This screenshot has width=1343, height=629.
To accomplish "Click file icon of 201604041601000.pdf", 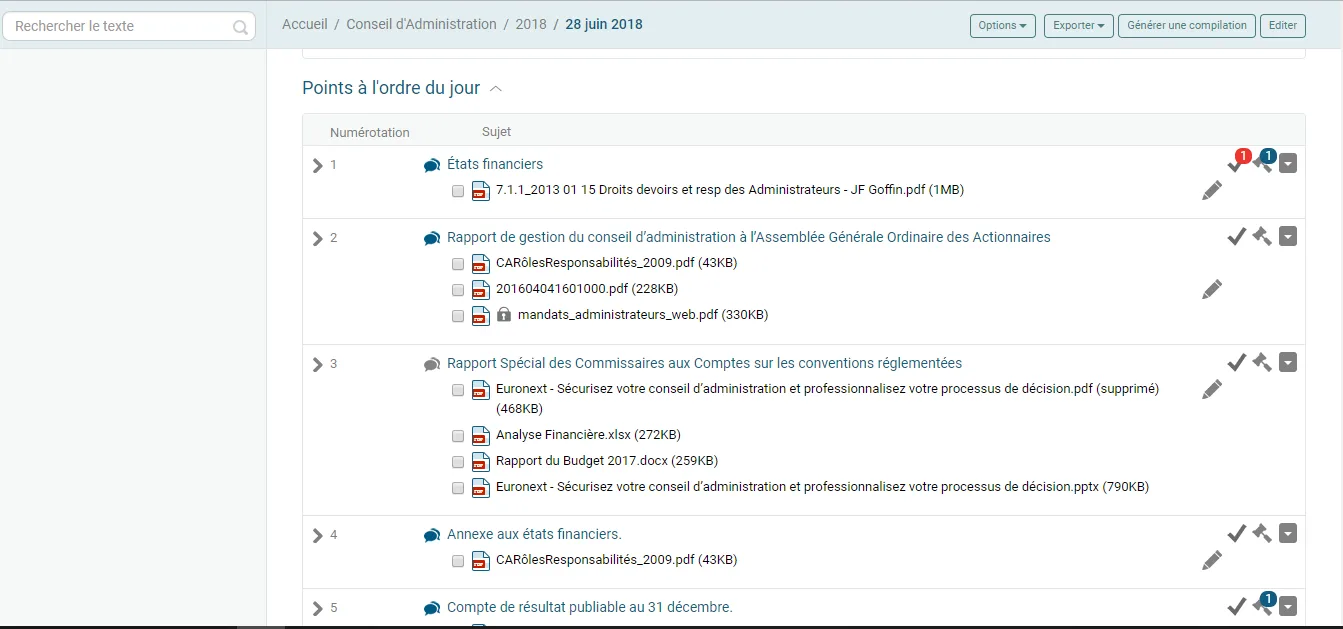I will pyautogui.click(x=480, y=289).
